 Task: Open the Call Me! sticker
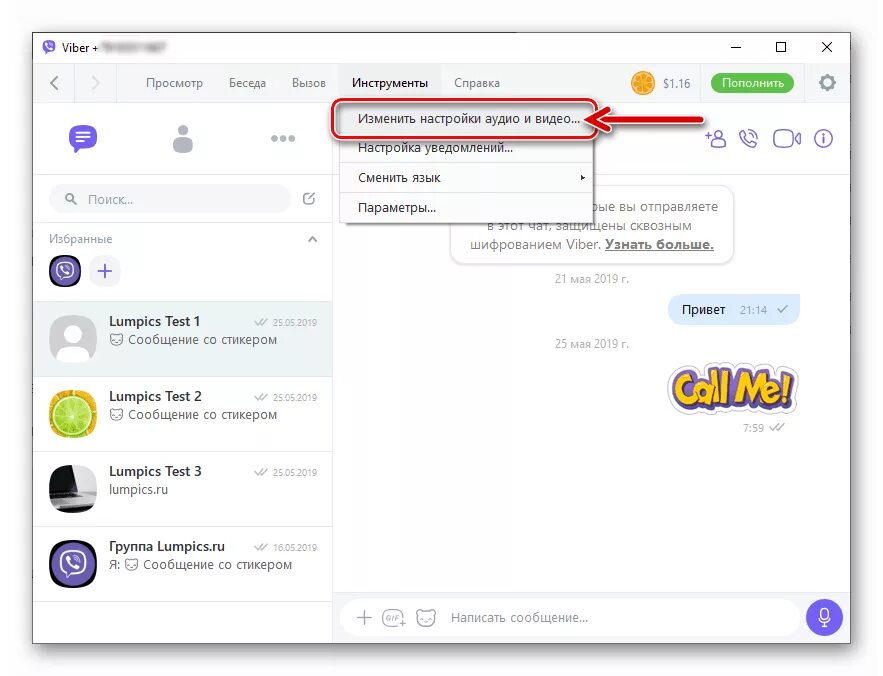tap(733, 389)
